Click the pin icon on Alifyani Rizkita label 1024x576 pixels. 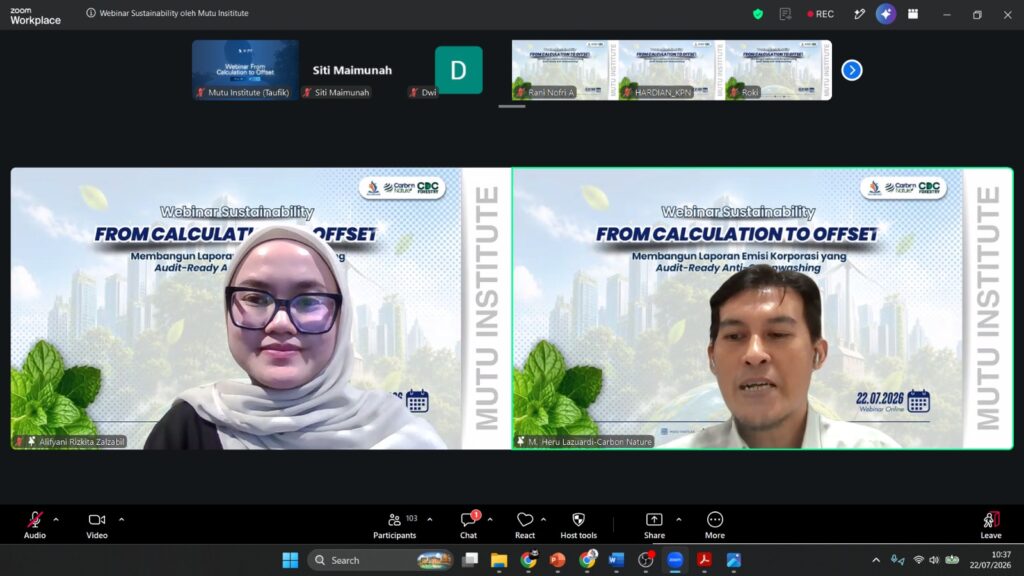tap(31, 441)
